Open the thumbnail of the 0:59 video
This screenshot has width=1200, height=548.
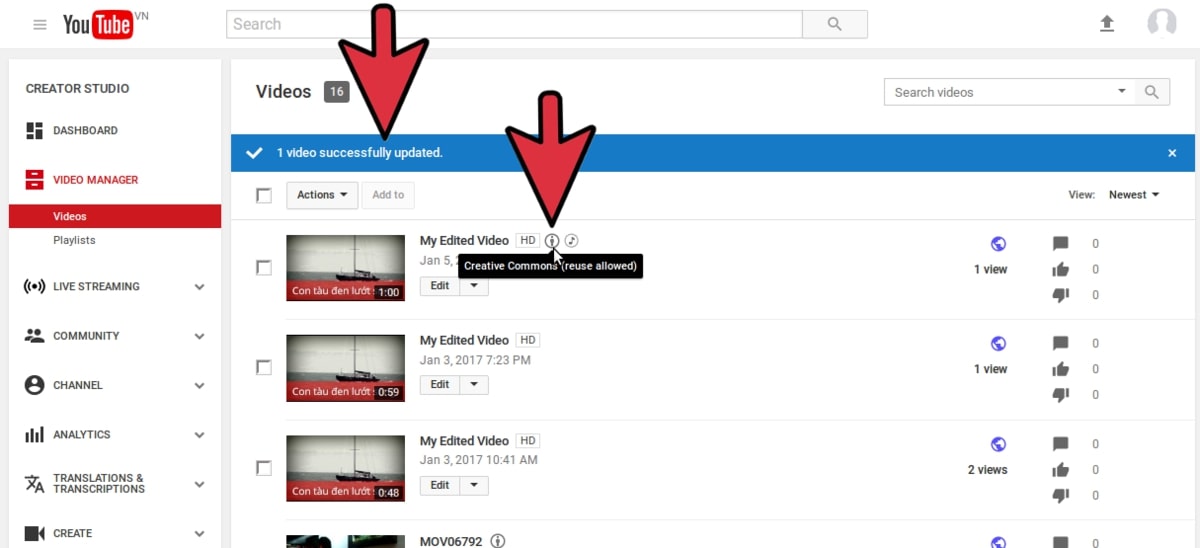coord(345,368)
